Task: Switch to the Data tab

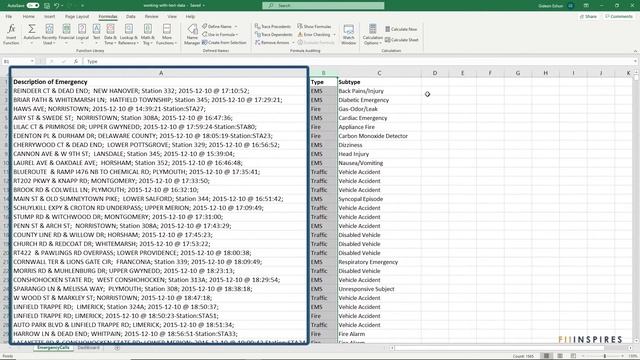Action: [131, 16]
